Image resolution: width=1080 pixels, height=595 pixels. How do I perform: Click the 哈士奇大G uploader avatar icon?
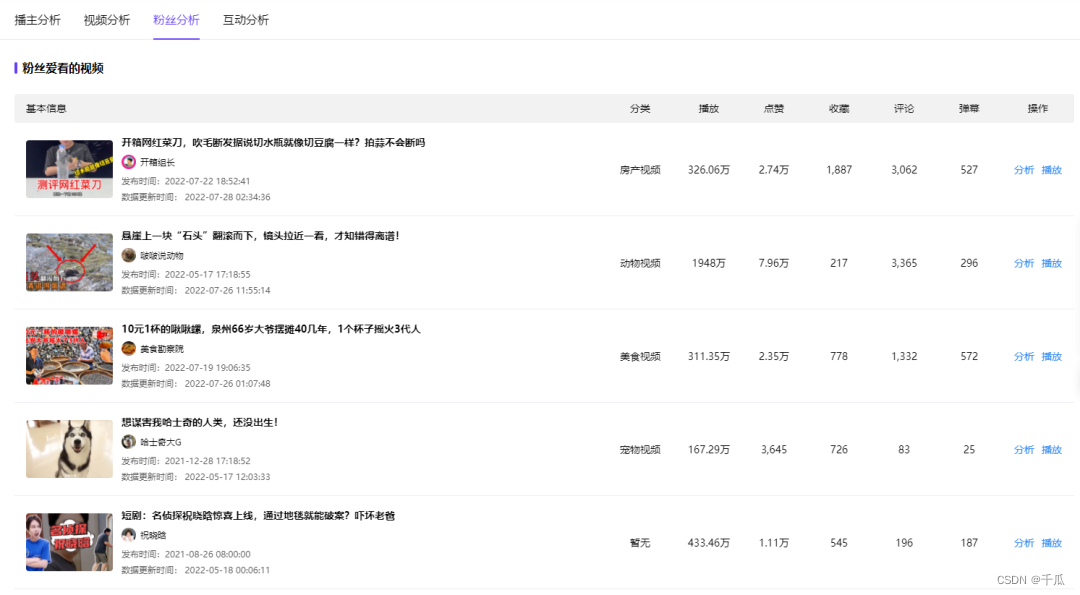[128, 441]
